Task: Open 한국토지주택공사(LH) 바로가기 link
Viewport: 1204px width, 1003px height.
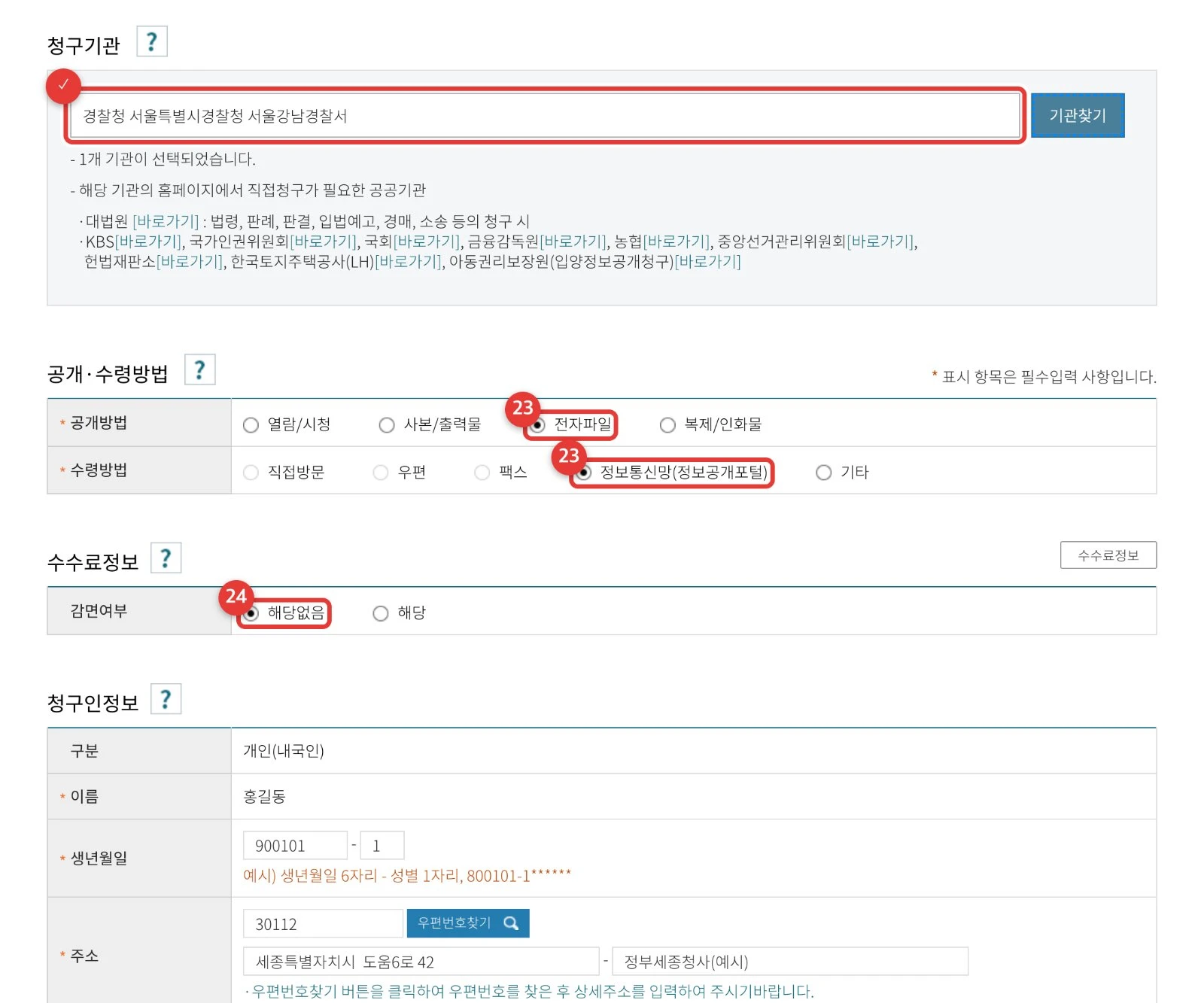Action: click(x=409, y=262)
